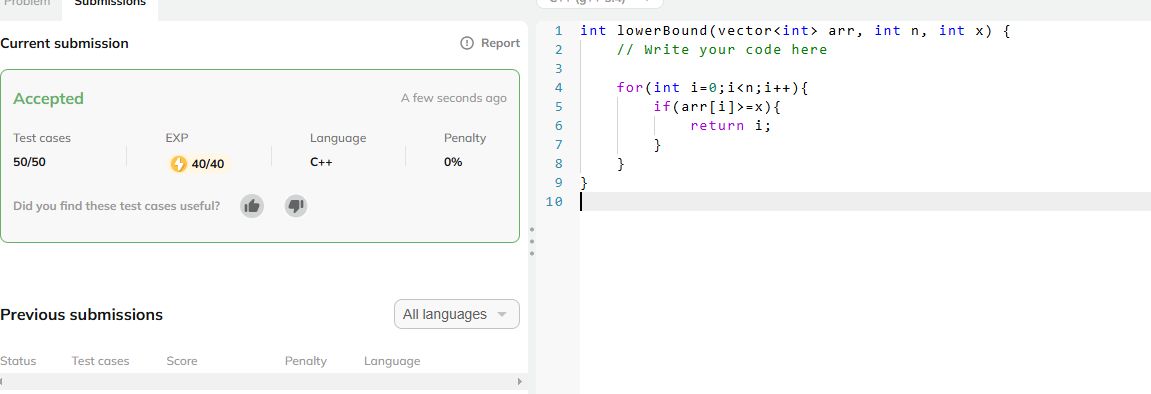This screenshot has width=1151, height=394.
Task: Click the horizontal scrollbar track under submissions
Action: [261, 382]
